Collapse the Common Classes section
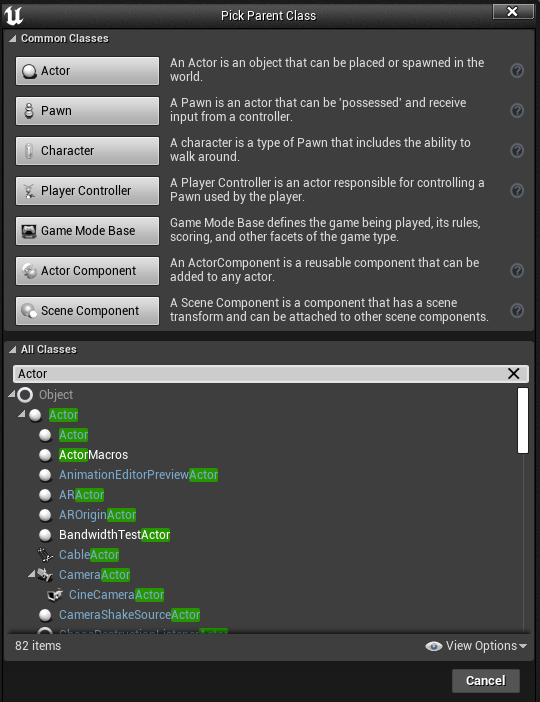Screen dimensions: 540x702 (x=12, y=39)
